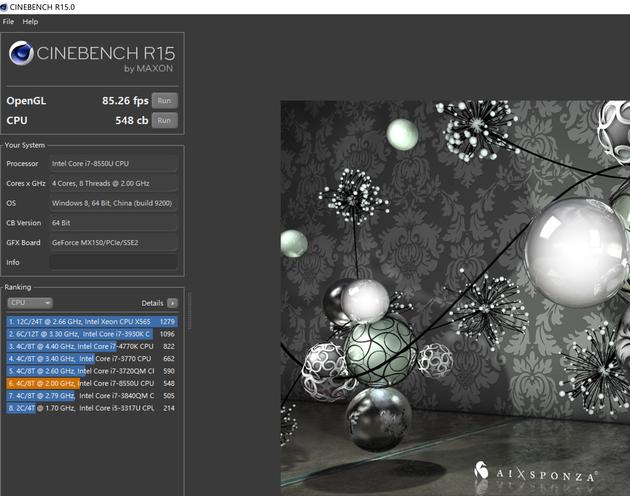Click the Cores x GHz field
This screenshot has height=496, width=630.
113,183
